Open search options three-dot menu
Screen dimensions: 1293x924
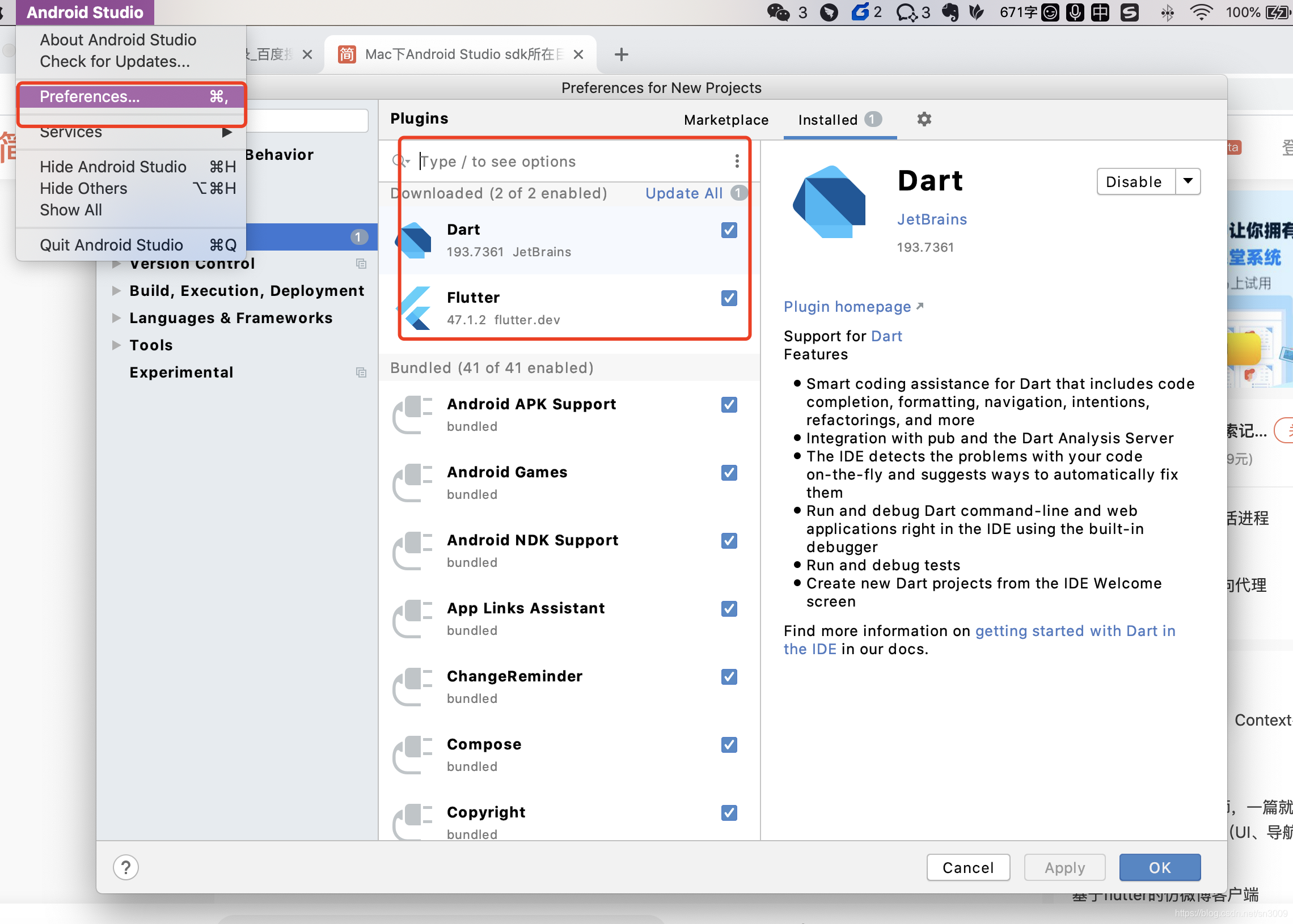coord(737,161)
